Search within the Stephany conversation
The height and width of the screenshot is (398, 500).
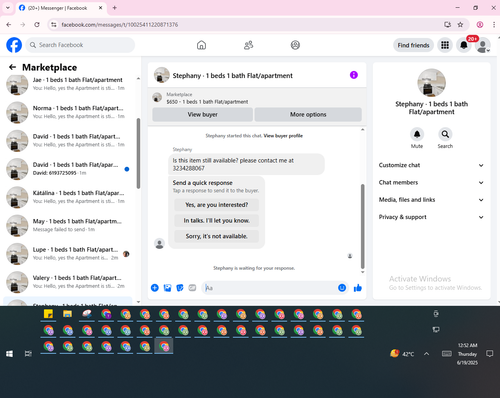click(445, 134)
